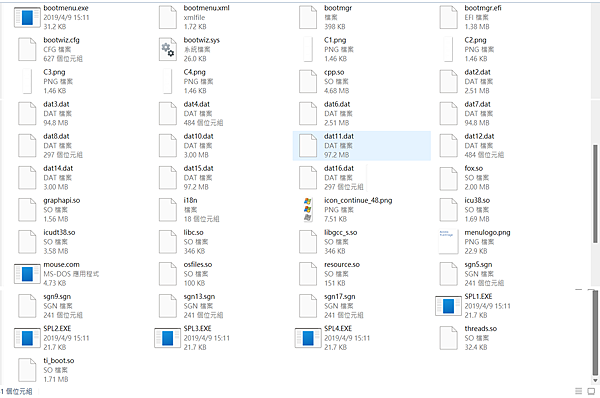Screen dimensions: 600x398
Task: Click the file icon of threads.so
Action: coord(448,338)
